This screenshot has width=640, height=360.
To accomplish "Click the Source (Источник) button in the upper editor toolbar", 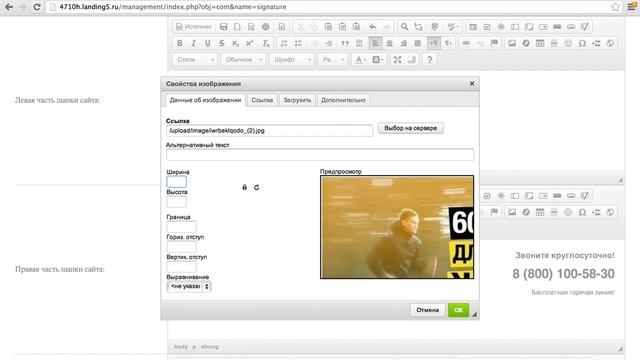I will [194, 27].
